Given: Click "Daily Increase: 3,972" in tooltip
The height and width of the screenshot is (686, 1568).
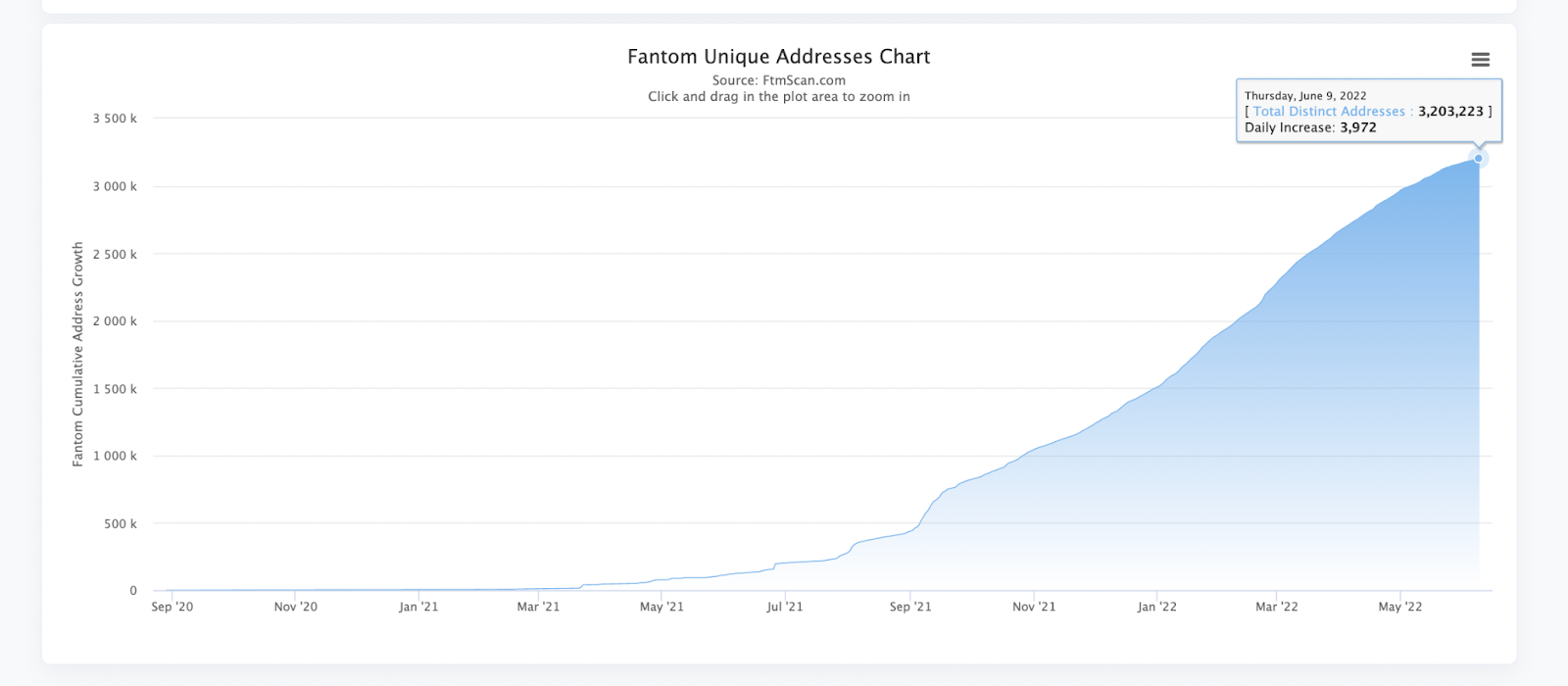Looking at the screenshot, I should 1310,127.
